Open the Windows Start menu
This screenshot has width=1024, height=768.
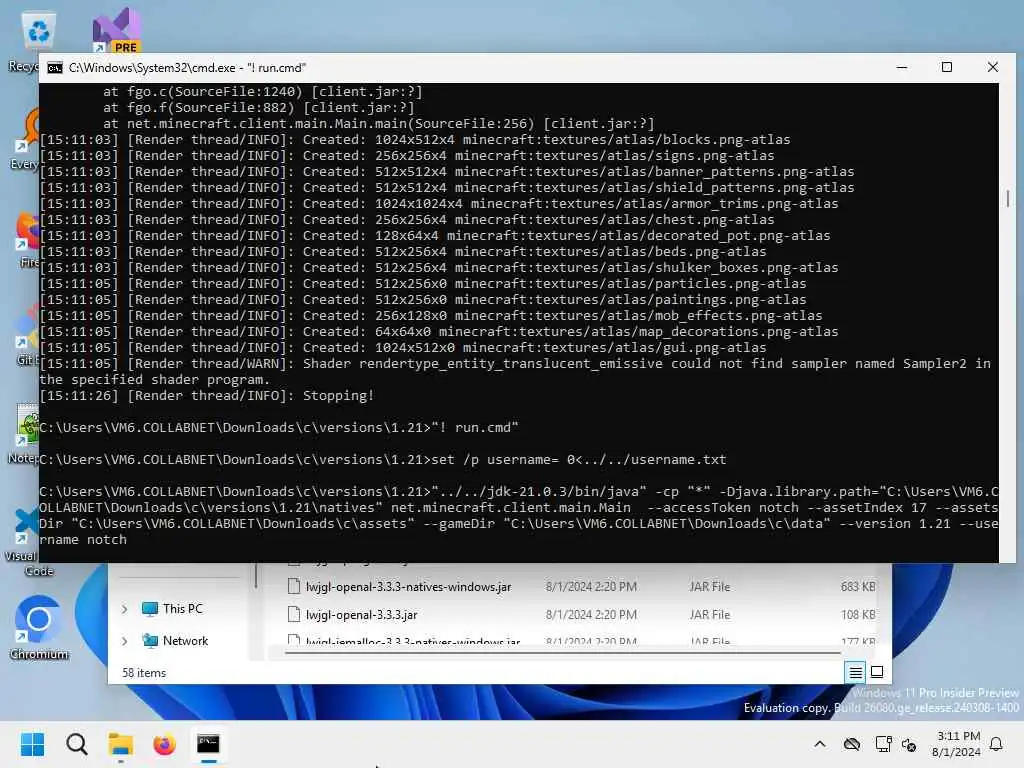[32, 744]
